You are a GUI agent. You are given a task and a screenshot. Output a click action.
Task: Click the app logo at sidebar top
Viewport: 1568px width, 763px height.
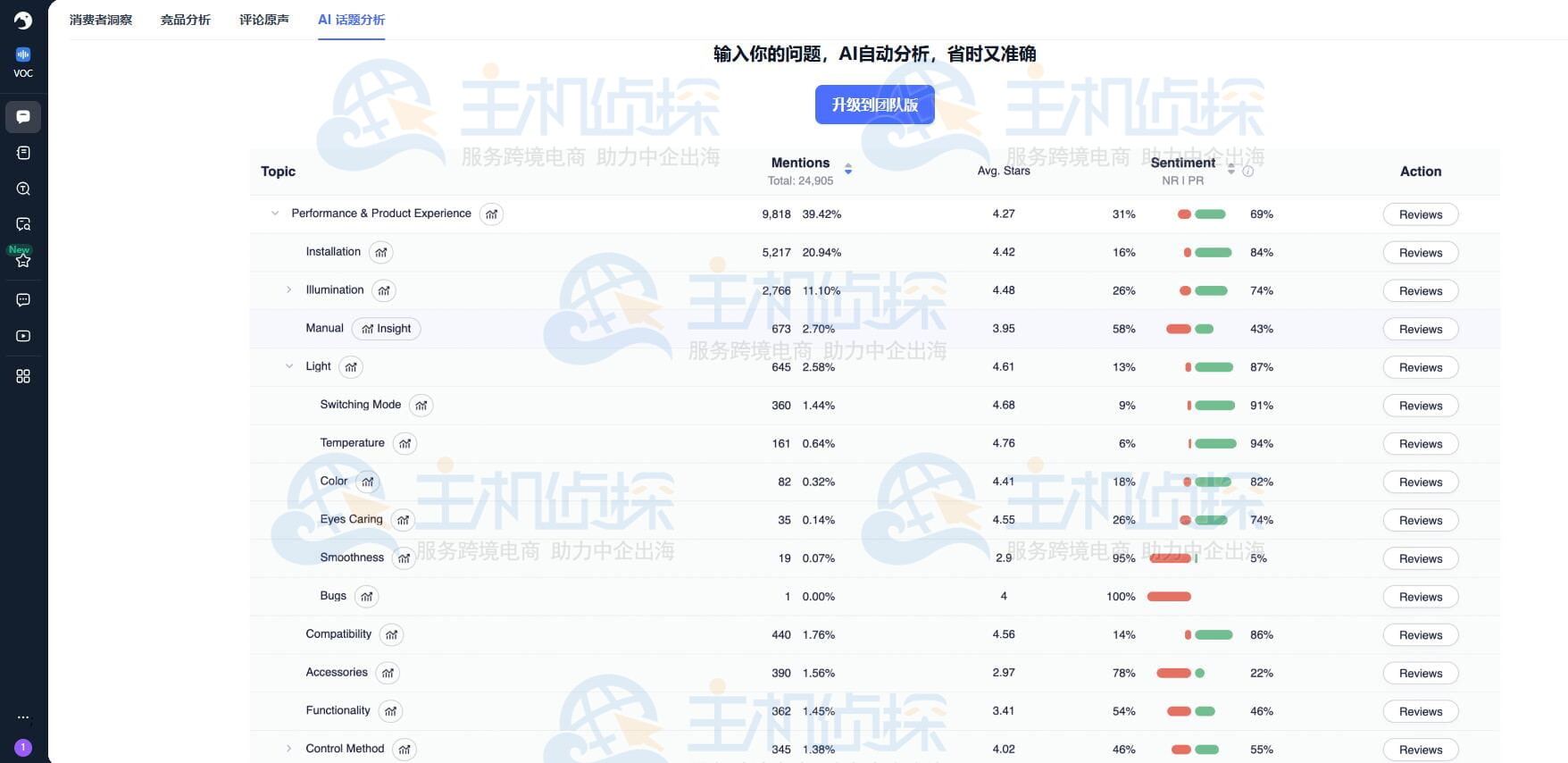tap(23, 20)
